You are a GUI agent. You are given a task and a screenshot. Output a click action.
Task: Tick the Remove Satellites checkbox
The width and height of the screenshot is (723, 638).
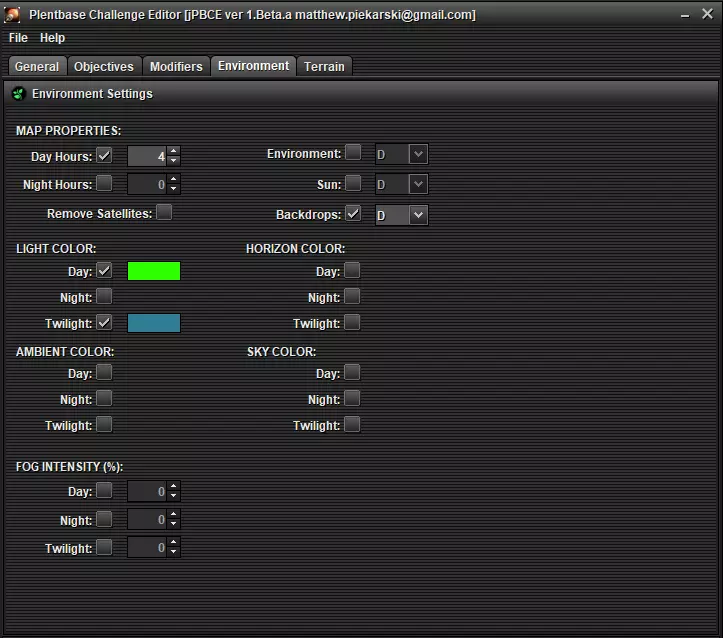(x=164, y=213)
